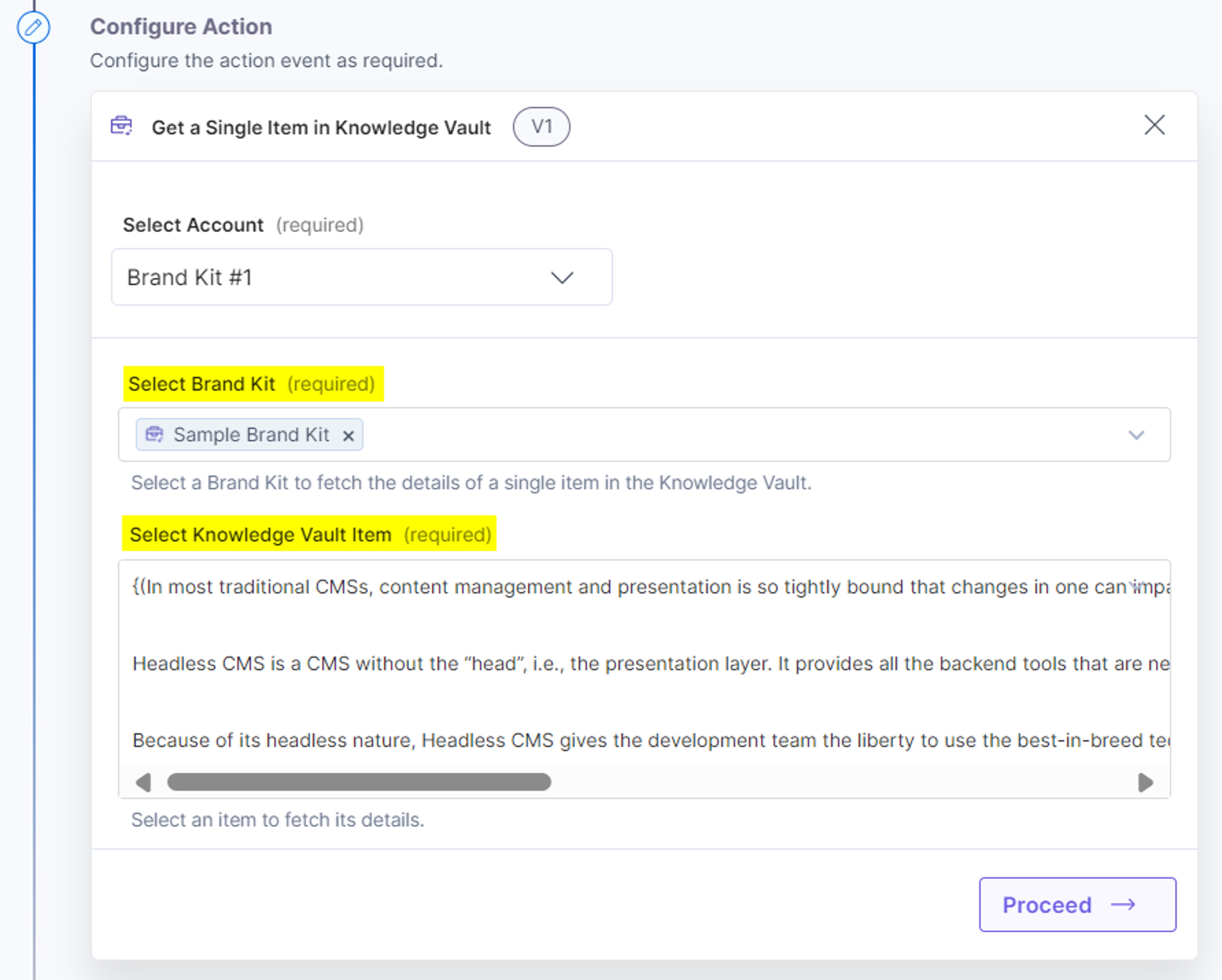Open the Knowledge Vault Item dropdown chevron
The image size is (1222, 980).
pyautogui.click(x=1136, y=586)
